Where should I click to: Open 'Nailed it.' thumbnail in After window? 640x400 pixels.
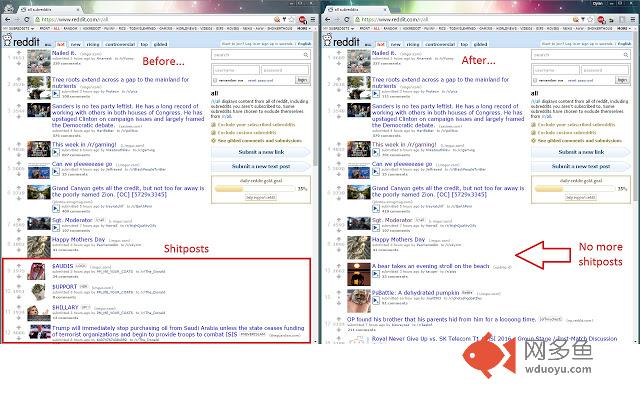point(359,61)
